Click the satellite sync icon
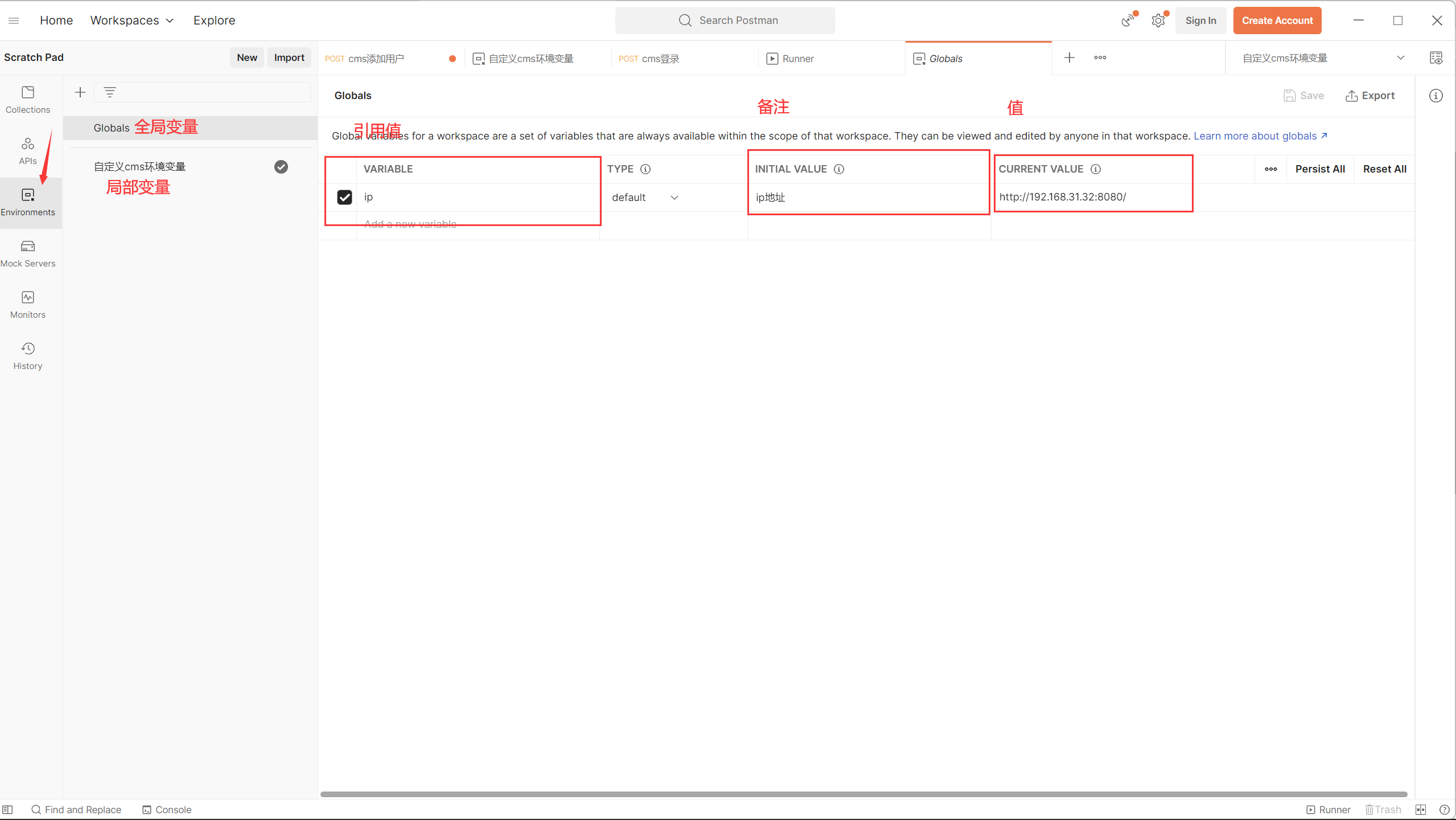Image resolution: width=1456 pixels, height=820 pixels. (x=1128, y=20)
